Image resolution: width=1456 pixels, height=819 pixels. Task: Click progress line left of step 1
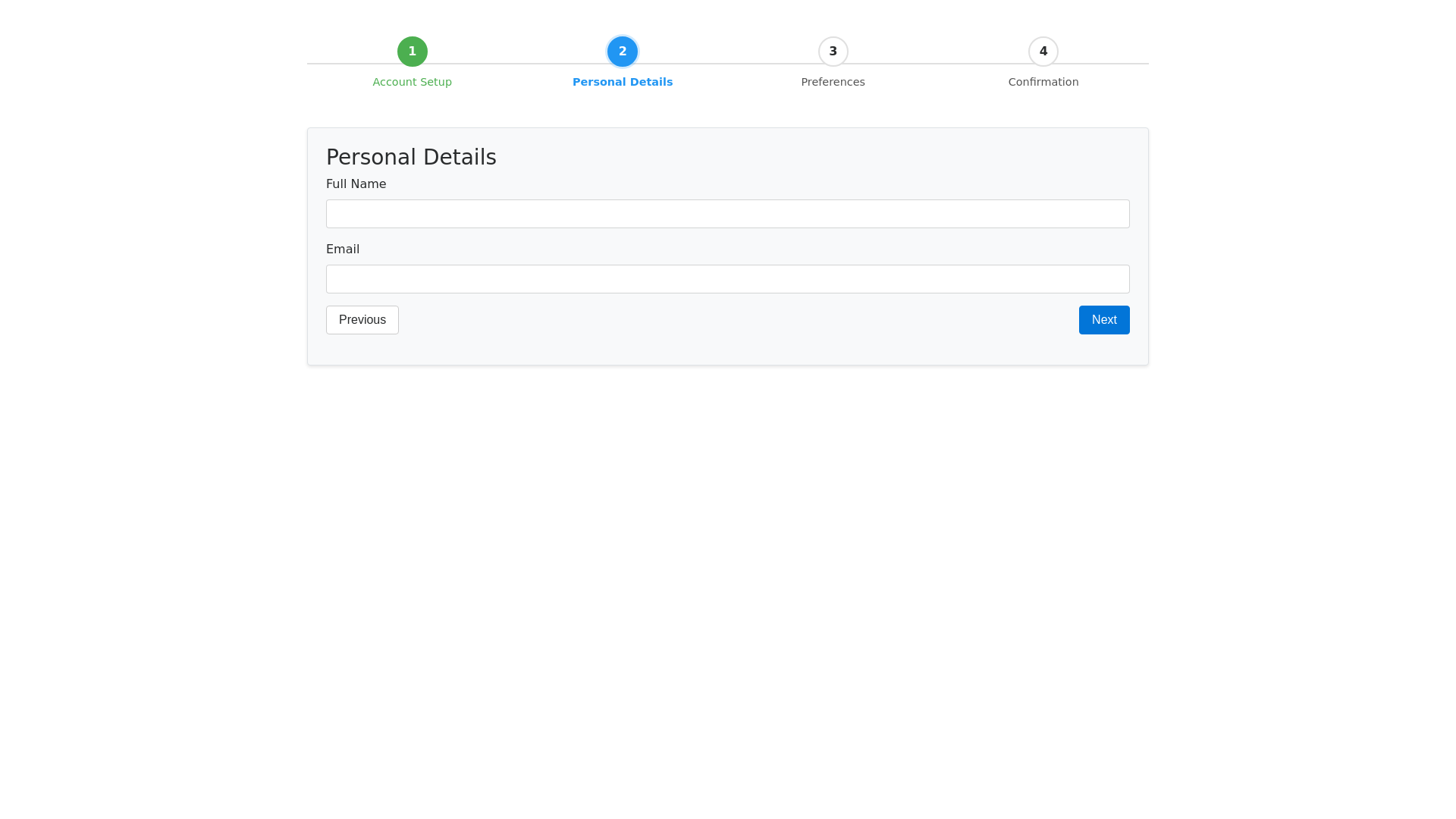point(352,64)
